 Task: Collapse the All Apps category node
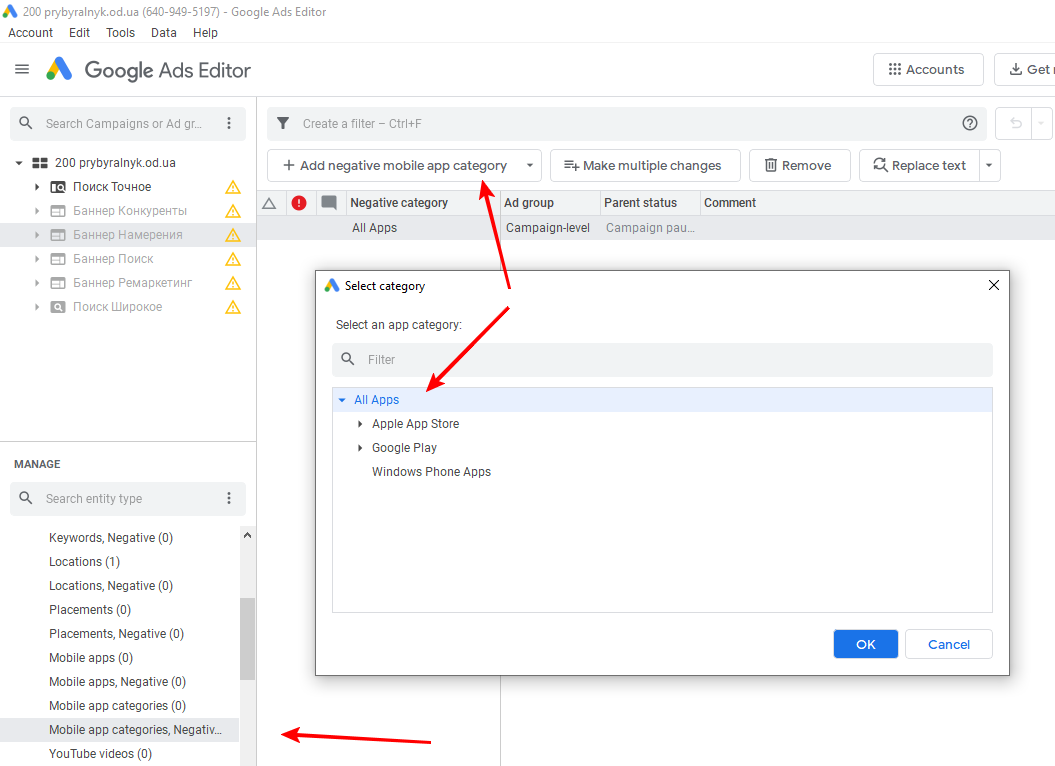coord(342,400)
